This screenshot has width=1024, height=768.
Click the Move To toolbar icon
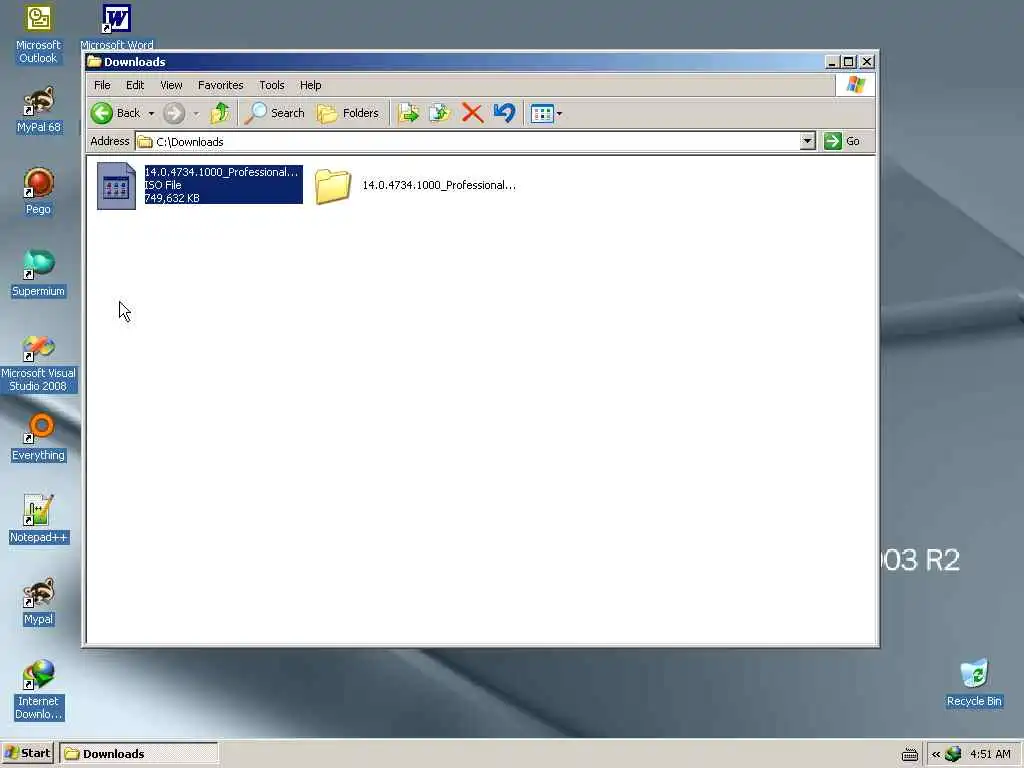(x=409, y=113)
